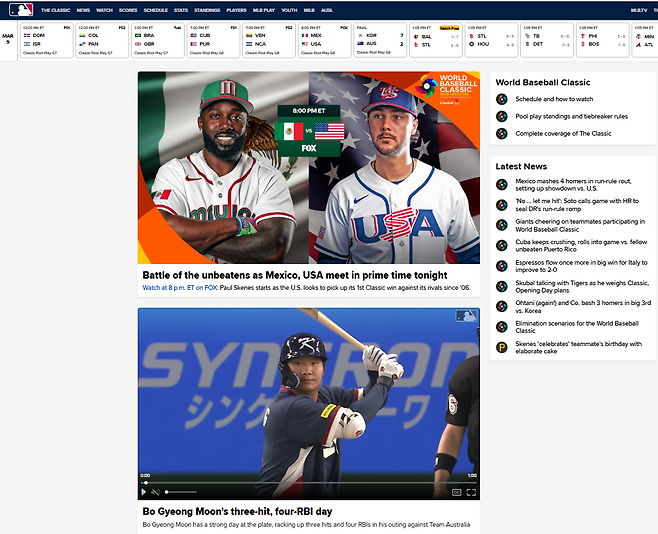The image size is (658, 534).
Task: Toggle closed captions on the video
Action: (456, 492)
